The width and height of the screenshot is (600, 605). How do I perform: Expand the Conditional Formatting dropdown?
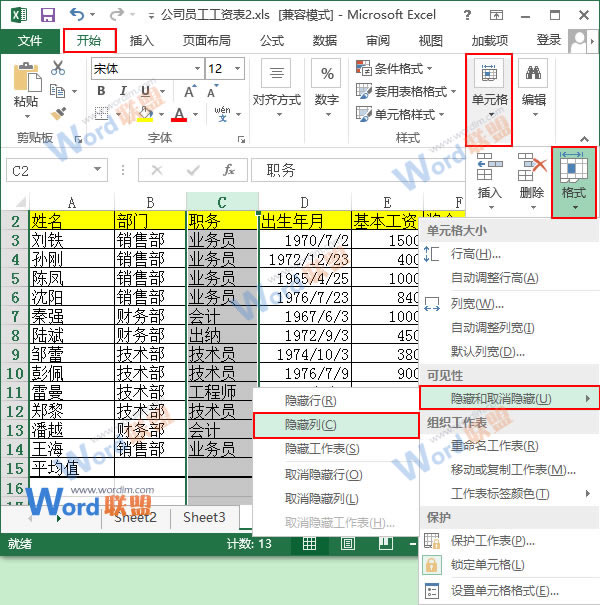click(396, 69)
